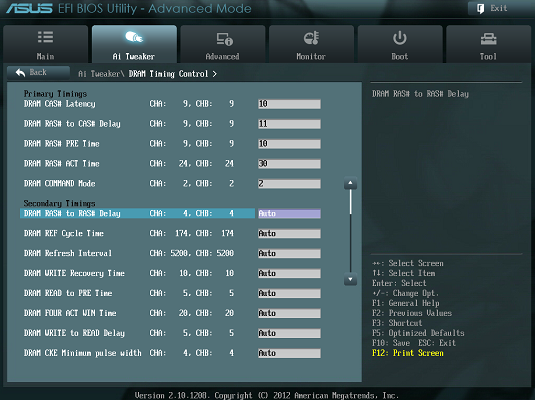The height and width of the screenshot is (400, 535).
Task: Select the DRAM WRITE to READ Delay label
Action: tap(74, 333)
